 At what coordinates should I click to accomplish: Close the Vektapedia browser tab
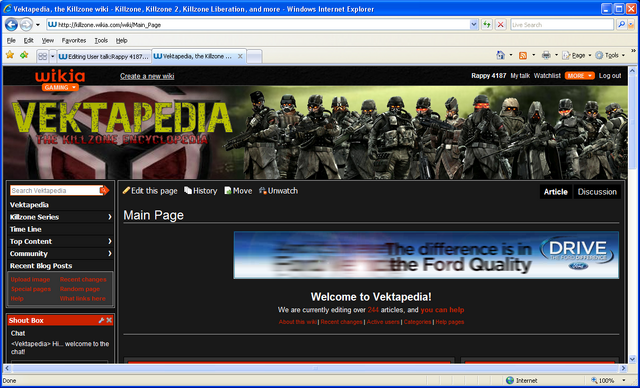(x=240, y=56)
